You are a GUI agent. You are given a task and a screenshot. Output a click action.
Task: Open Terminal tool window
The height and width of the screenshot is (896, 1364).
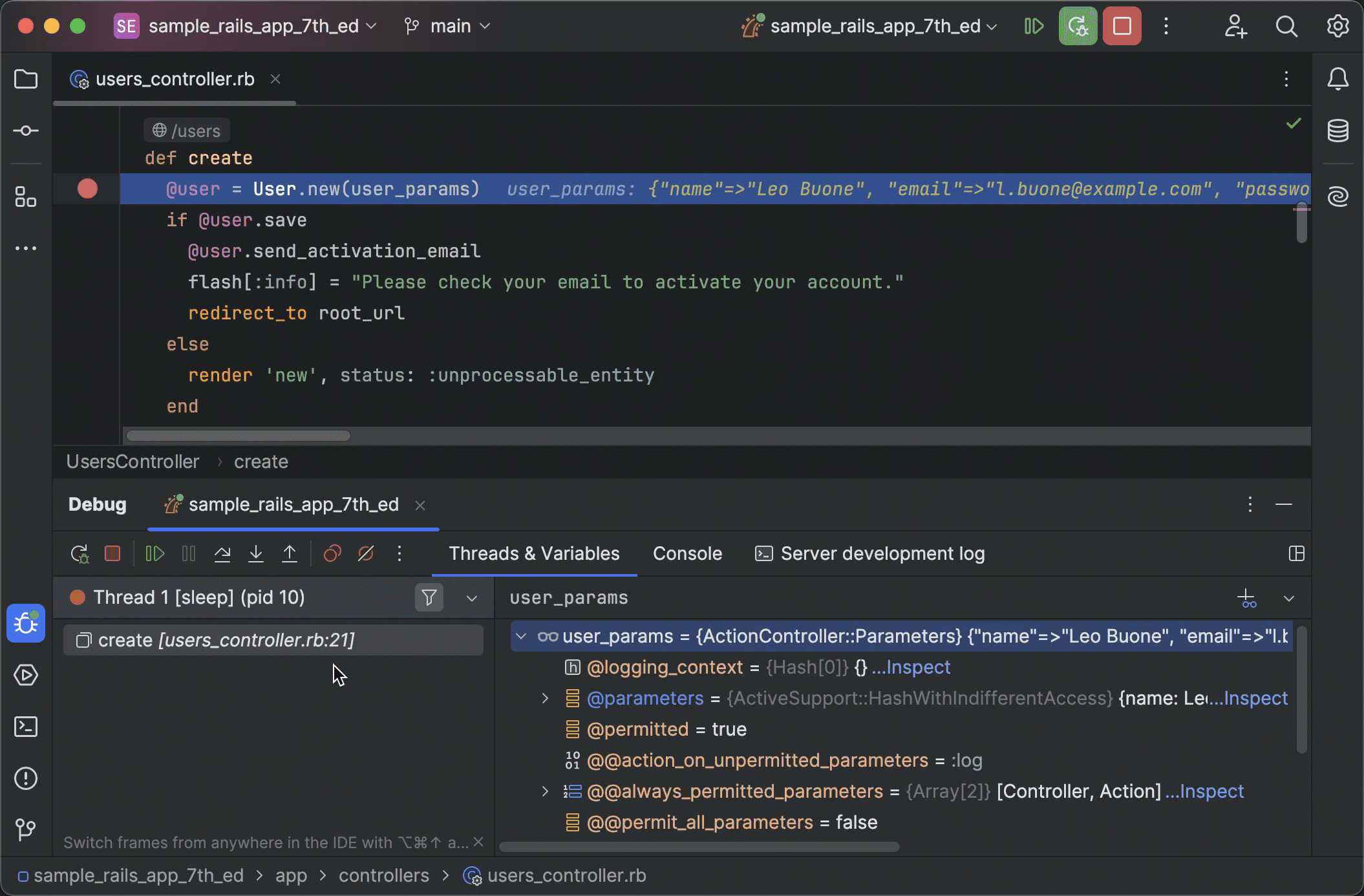pos(26,727)
